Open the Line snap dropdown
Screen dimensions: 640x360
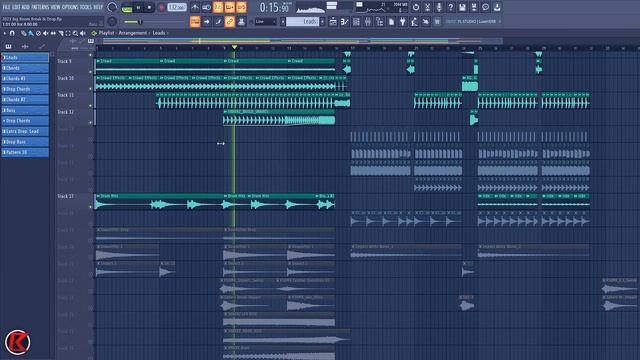[x=265, y=22]
